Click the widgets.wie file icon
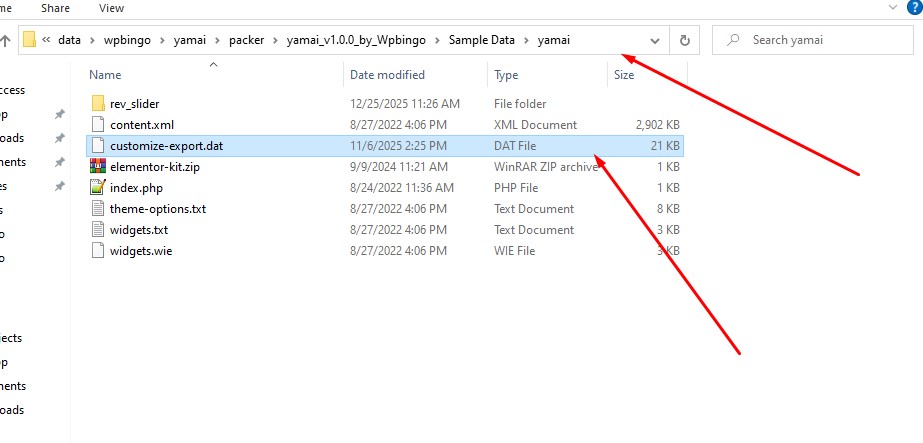The image size is (923, 443). click(x=98, y=251)
